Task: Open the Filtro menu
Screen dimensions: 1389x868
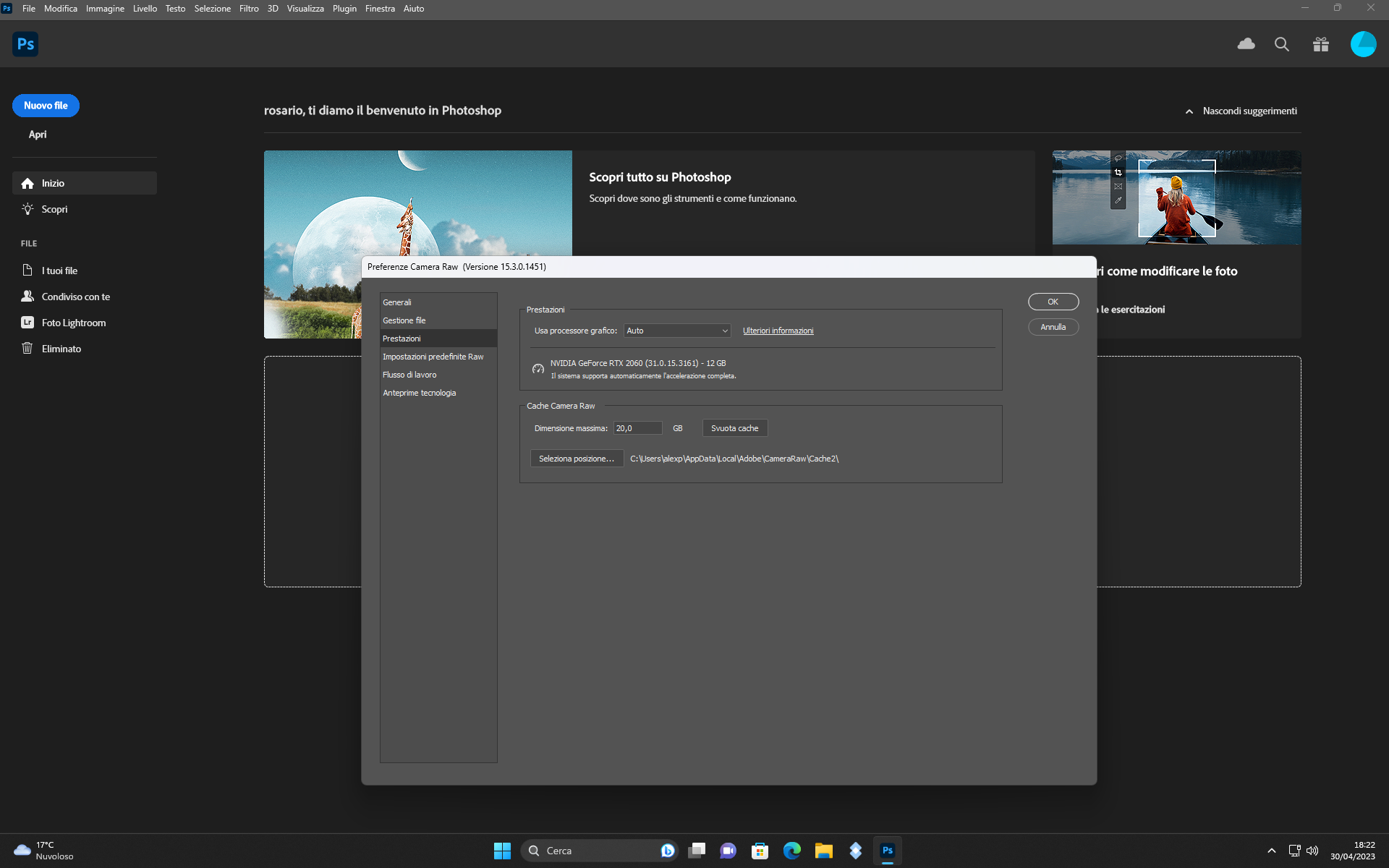Action: point(249,9)
